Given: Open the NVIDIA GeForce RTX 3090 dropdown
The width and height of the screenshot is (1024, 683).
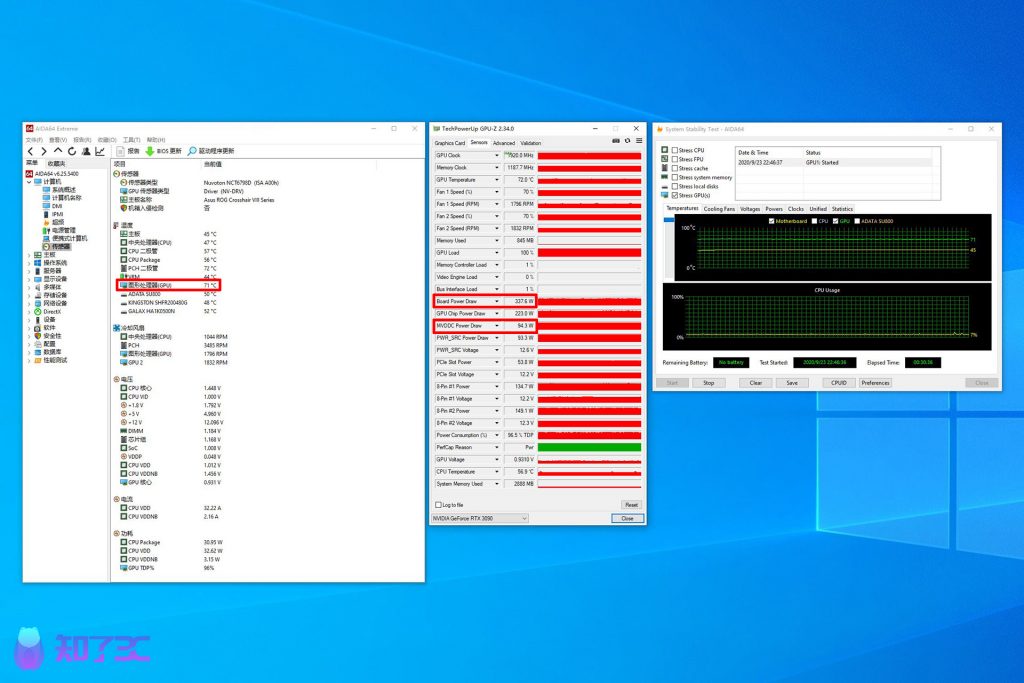Looking at the screenshot, I should 479,518.
